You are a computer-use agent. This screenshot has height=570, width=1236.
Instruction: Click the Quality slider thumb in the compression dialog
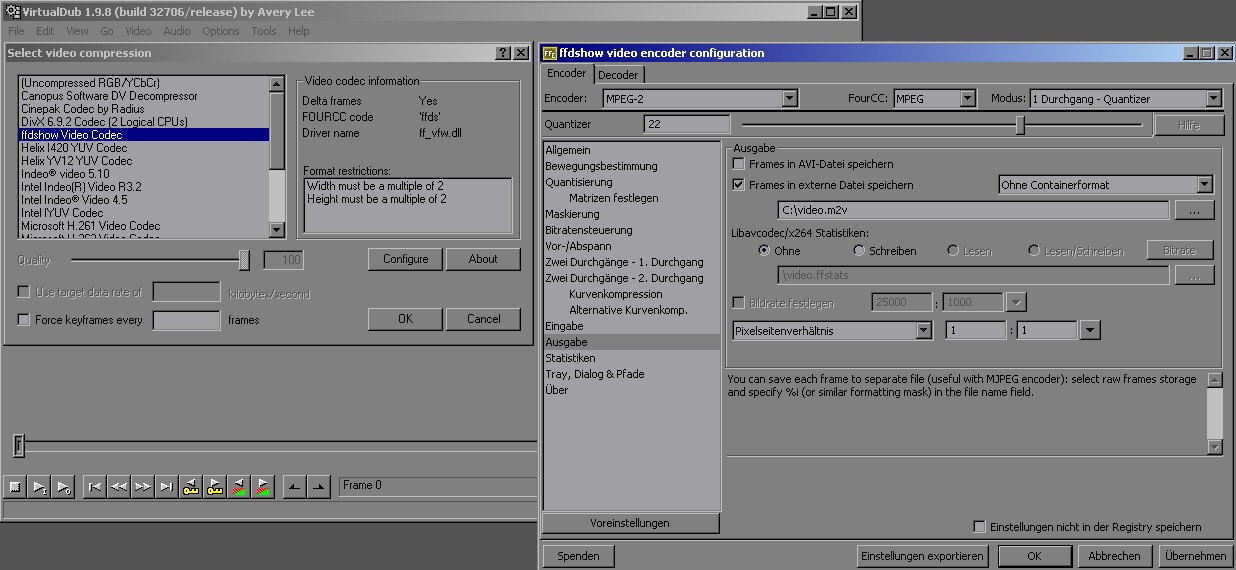(243, 260)
